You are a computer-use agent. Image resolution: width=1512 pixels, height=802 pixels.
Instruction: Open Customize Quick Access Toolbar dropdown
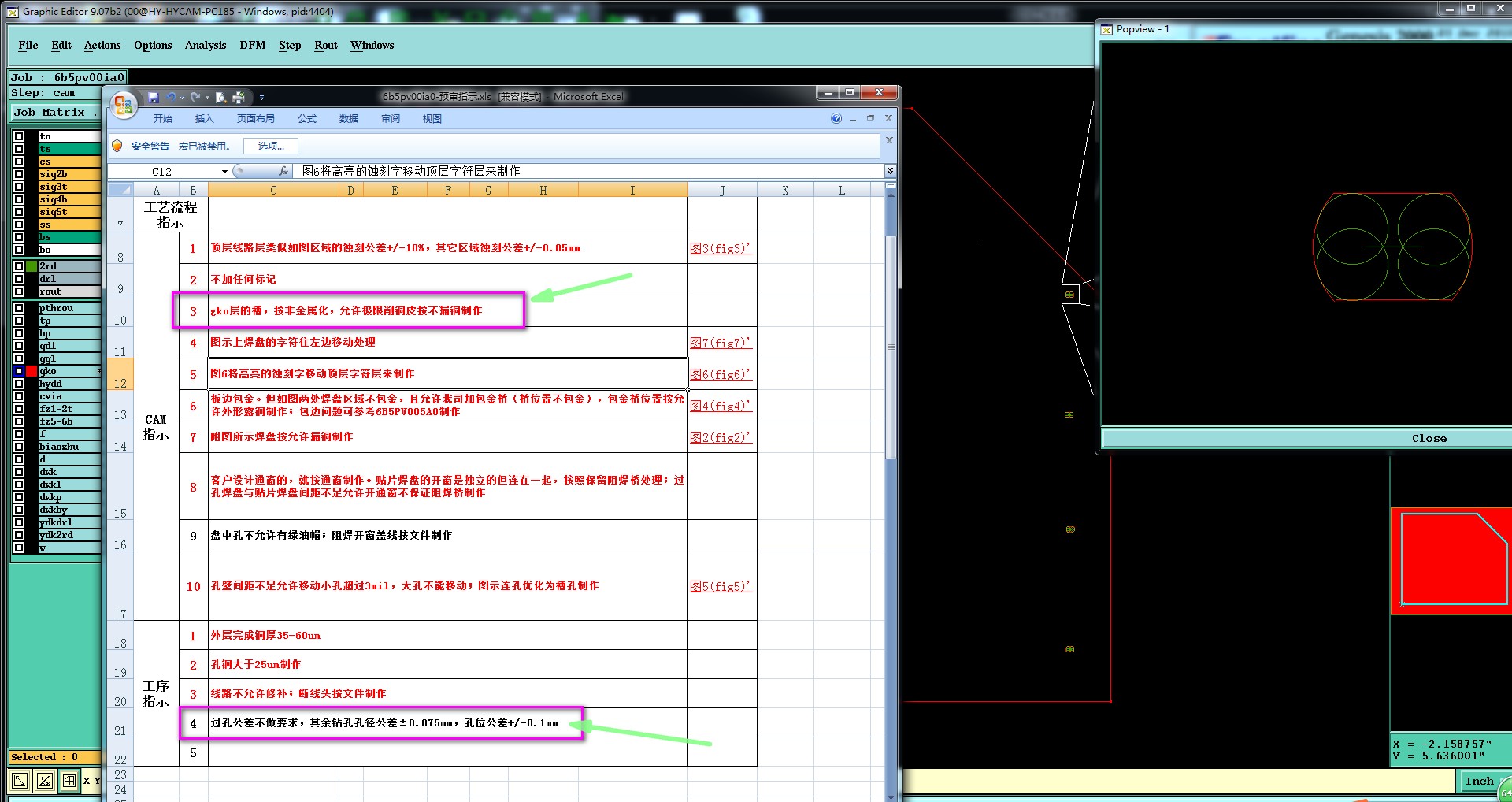tap(261, 98)
